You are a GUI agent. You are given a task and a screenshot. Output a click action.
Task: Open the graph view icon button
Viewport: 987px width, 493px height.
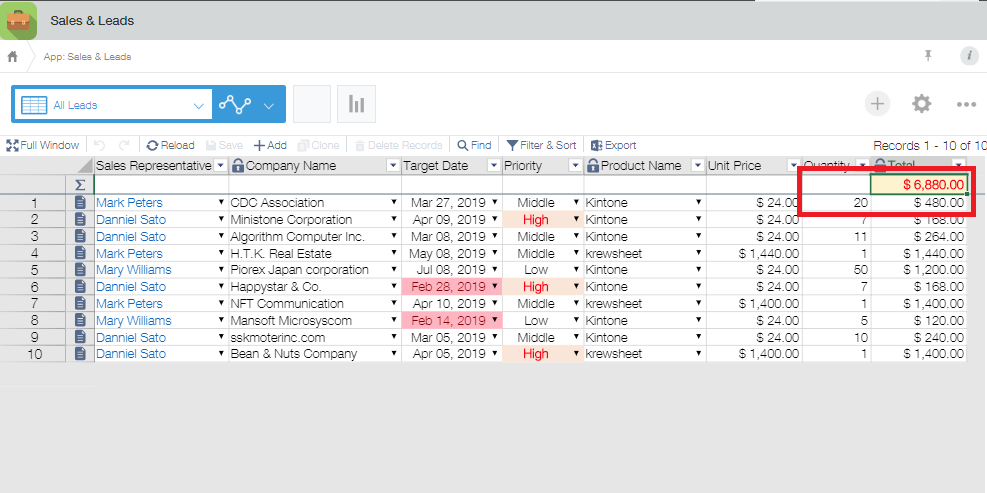click(x=236, y=105)
